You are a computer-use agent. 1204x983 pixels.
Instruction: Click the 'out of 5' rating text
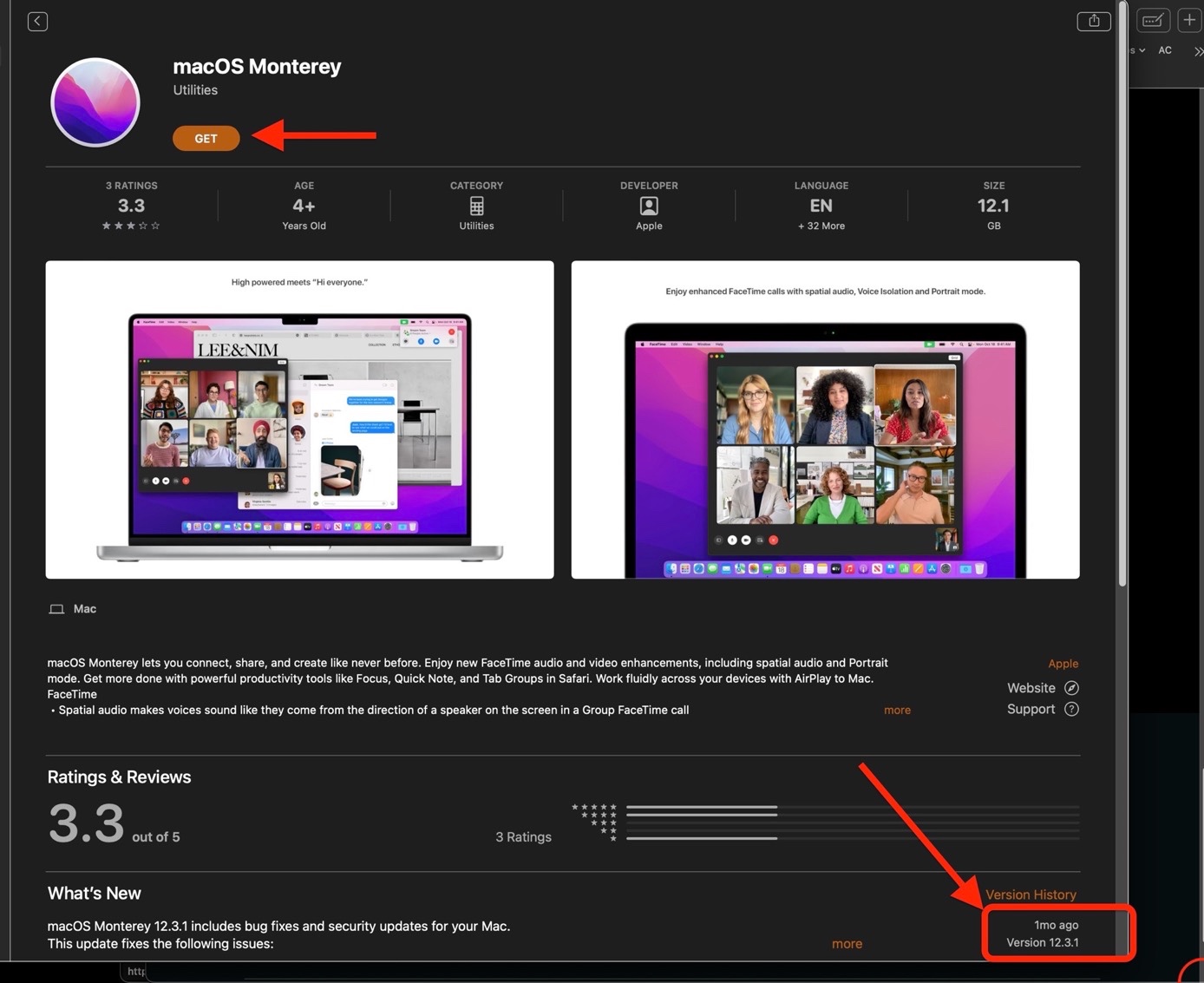click(156, 837)
